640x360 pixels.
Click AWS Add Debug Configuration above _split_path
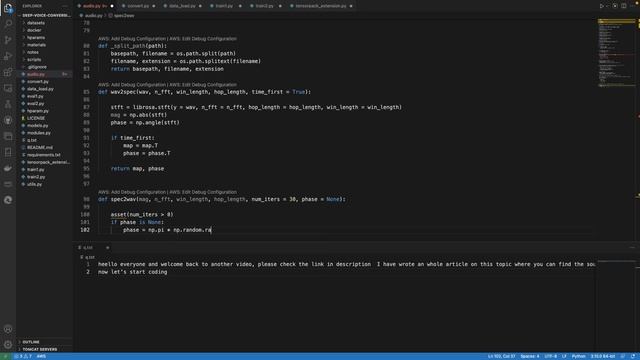(x=132, y=39)
